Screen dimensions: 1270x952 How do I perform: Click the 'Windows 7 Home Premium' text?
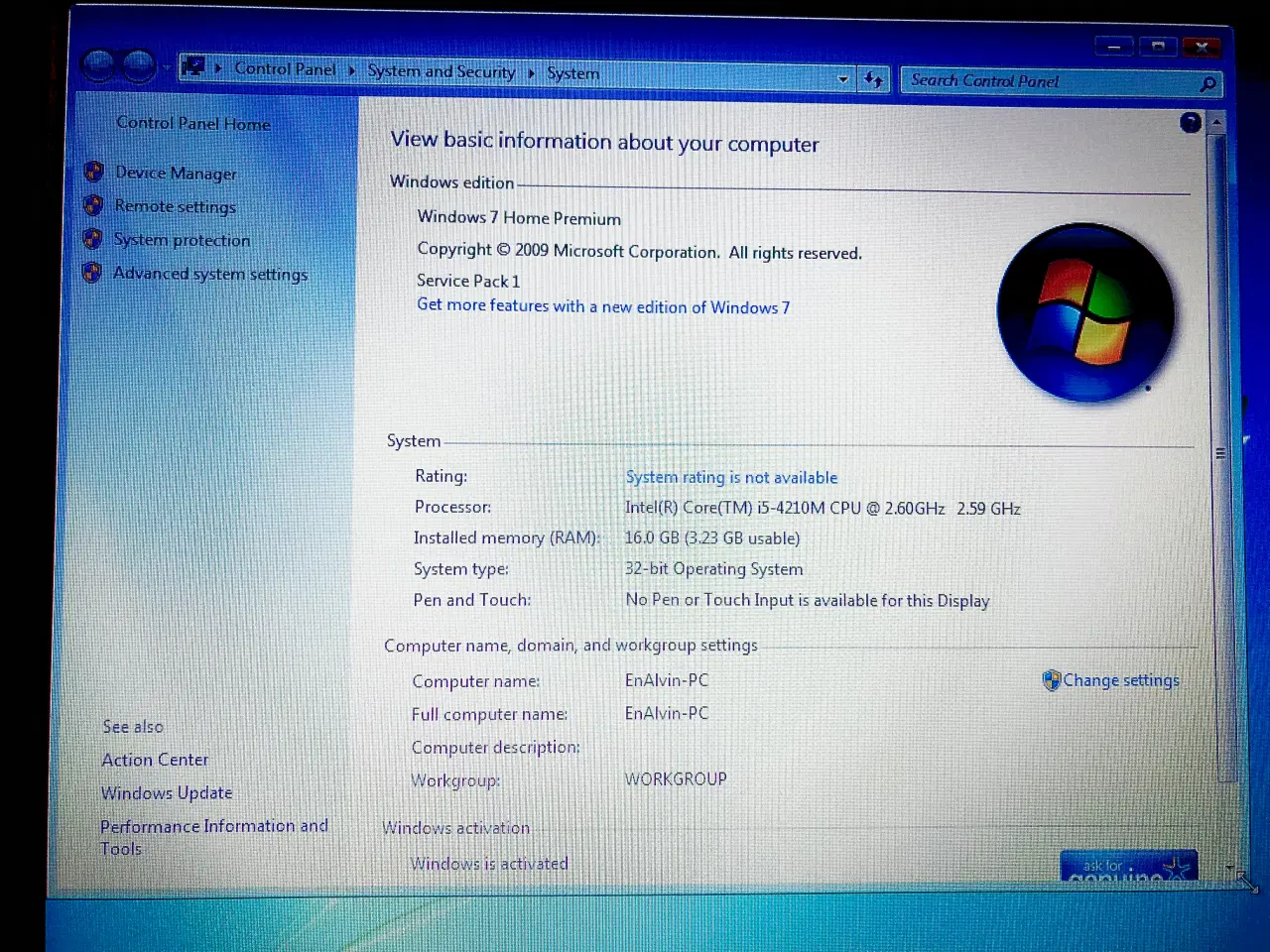coord(519,218)
